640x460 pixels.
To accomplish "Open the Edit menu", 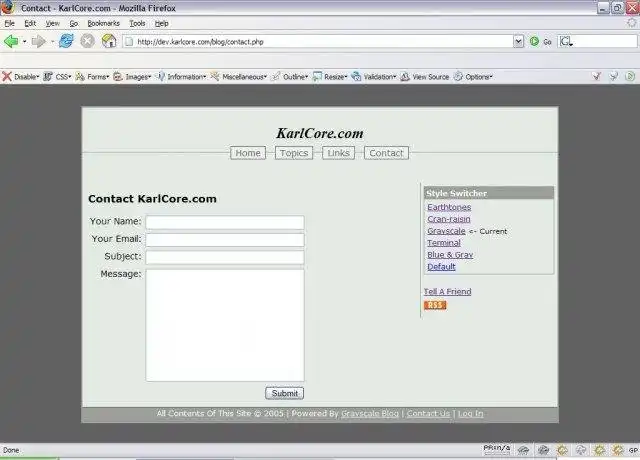I will tap(30, 23).
